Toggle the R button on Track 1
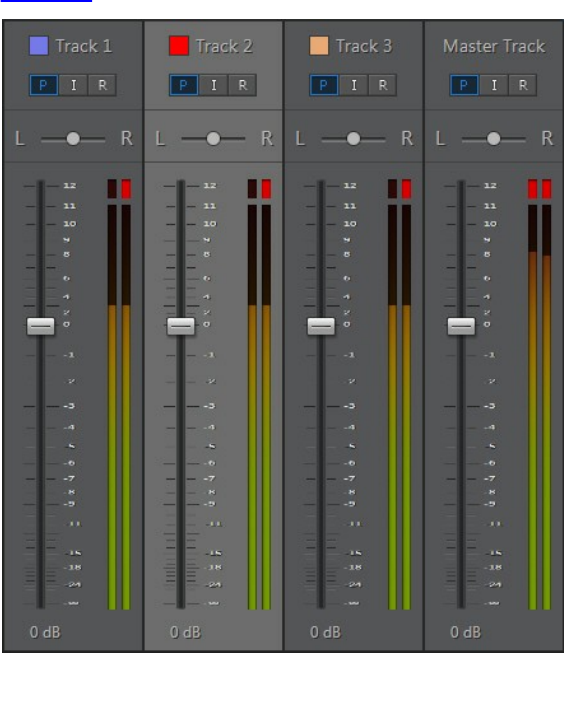 102,85
